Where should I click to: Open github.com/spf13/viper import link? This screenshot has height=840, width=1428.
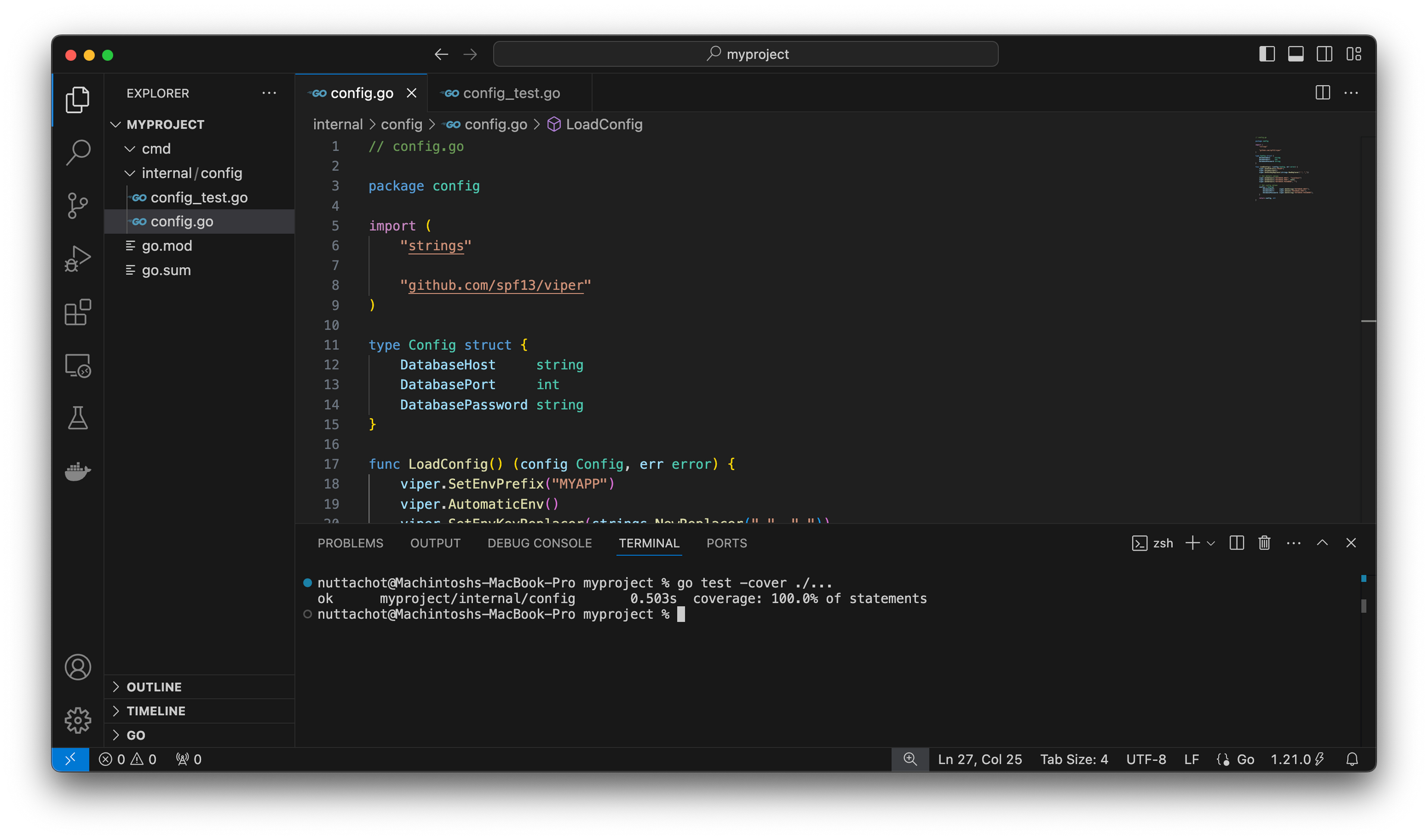pos(496,286)
